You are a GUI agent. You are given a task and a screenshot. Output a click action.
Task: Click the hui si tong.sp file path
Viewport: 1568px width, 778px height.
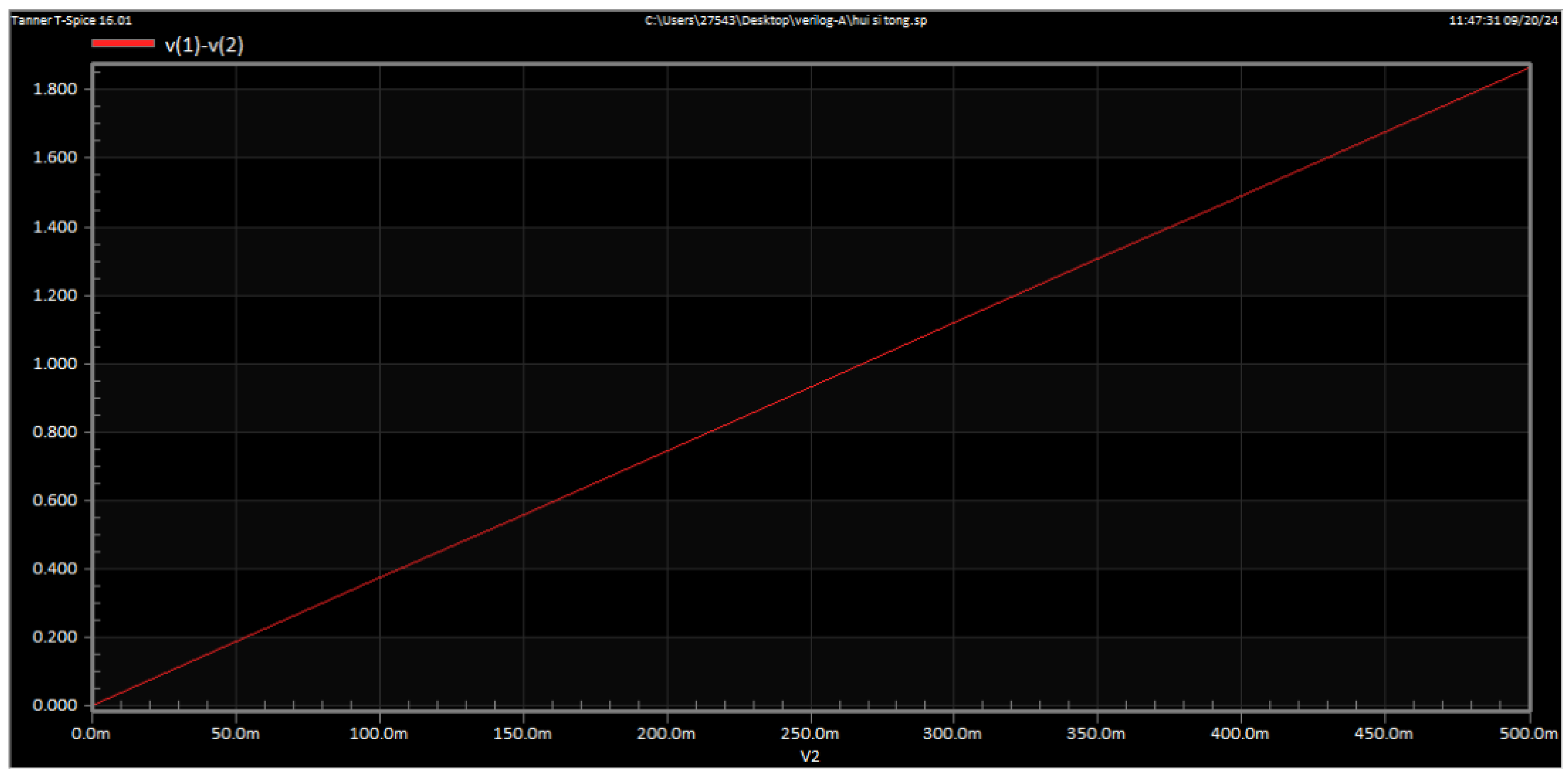[785, 20]
